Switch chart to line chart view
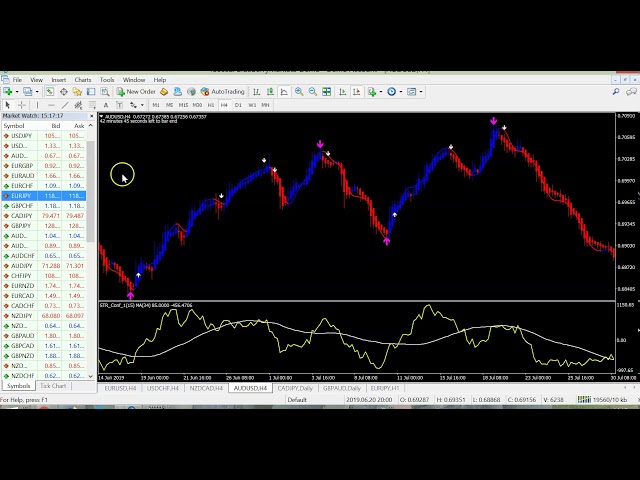640x480 pixels. [x=284, y=91]
